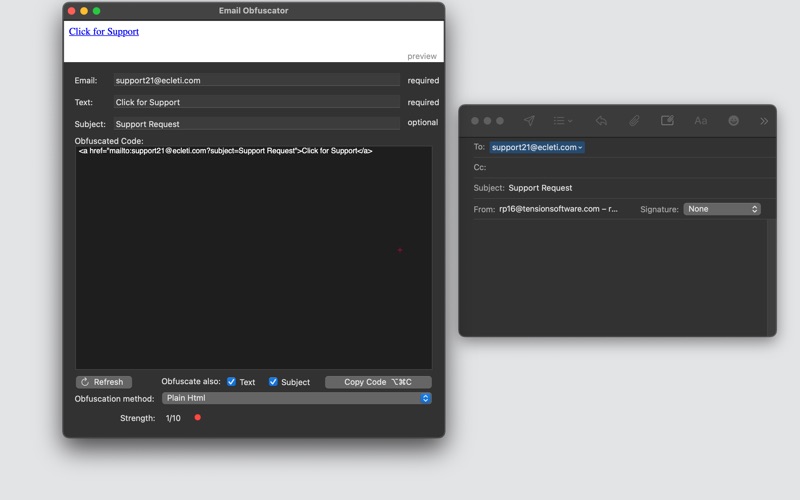This screenshot has width=800, height=500.
Task: Click inside the Obfuscated Code text area
Action: (253, 260)
